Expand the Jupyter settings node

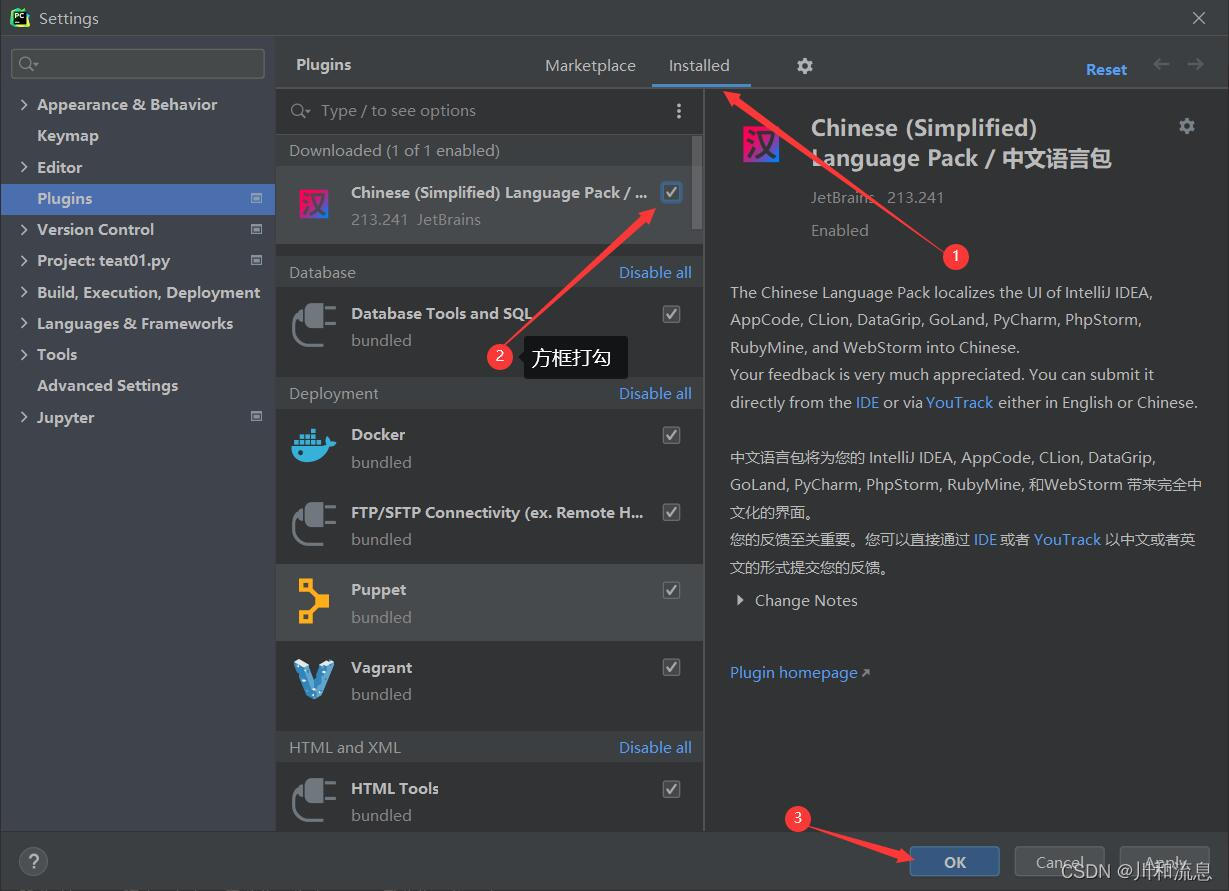[24, 417]
